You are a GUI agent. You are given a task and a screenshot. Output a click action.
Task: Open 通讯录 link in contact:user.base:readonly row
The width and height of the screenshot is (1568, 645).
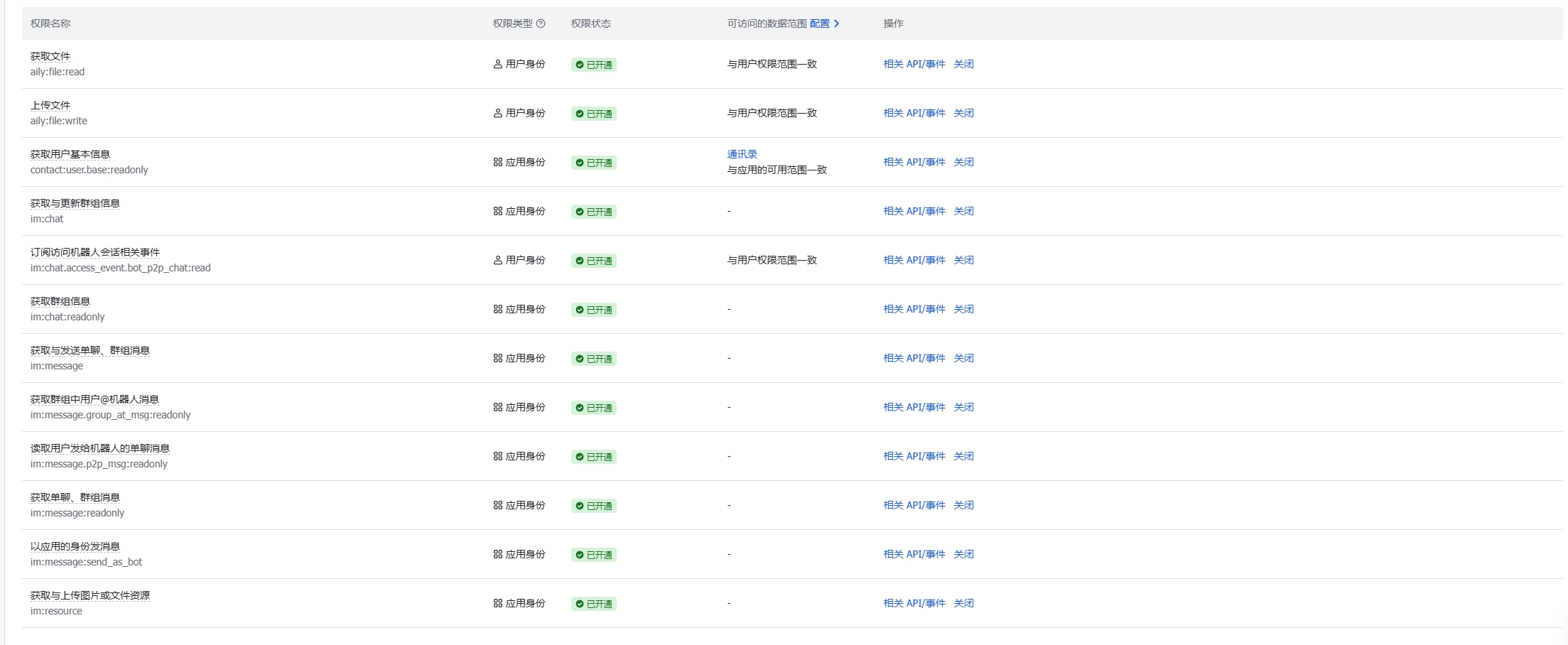pos(742,154)
